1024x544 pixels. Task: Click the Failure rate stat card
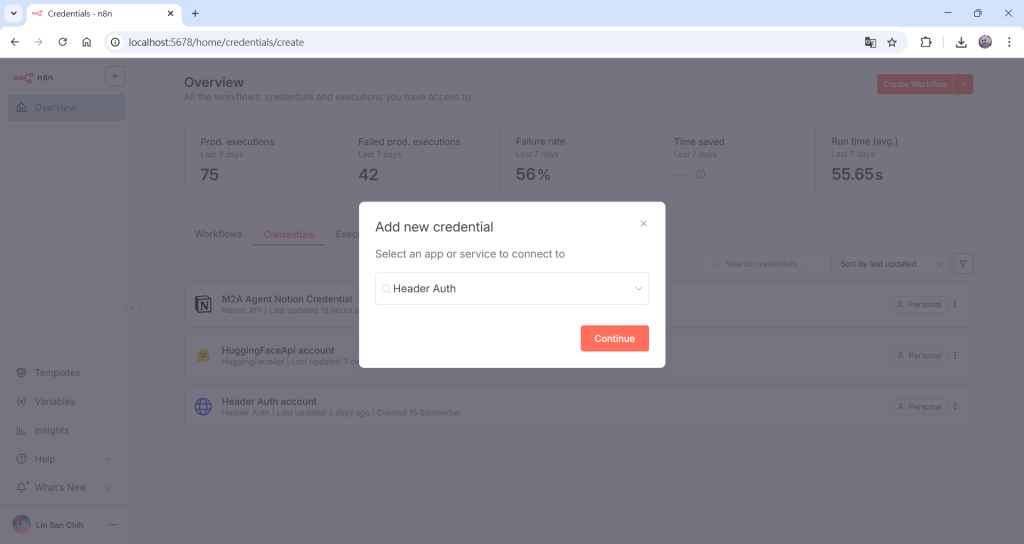point(579,159)
